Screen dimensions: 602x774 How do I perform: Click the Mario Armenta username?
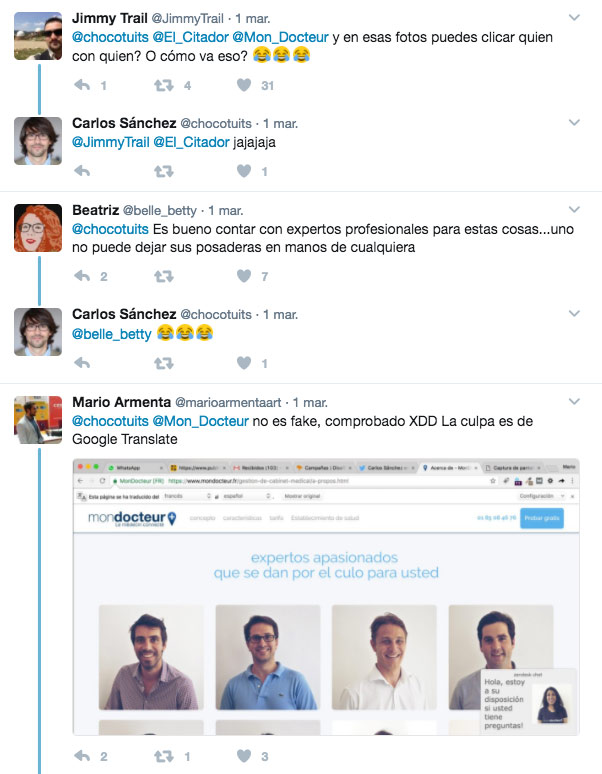click(x=121, y=402)
